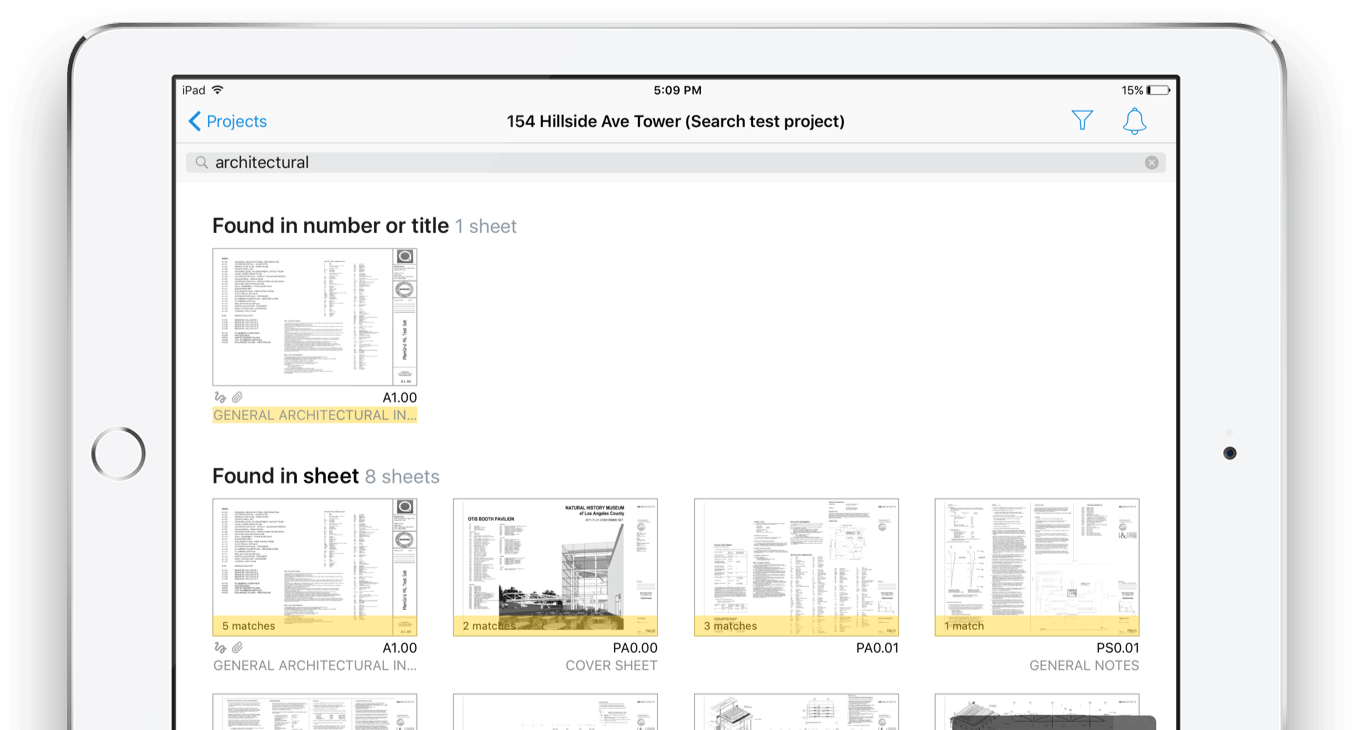Tap the Wi-Fi icon in status bar
Screen dimensions: 1354x730
click(217, 90)
